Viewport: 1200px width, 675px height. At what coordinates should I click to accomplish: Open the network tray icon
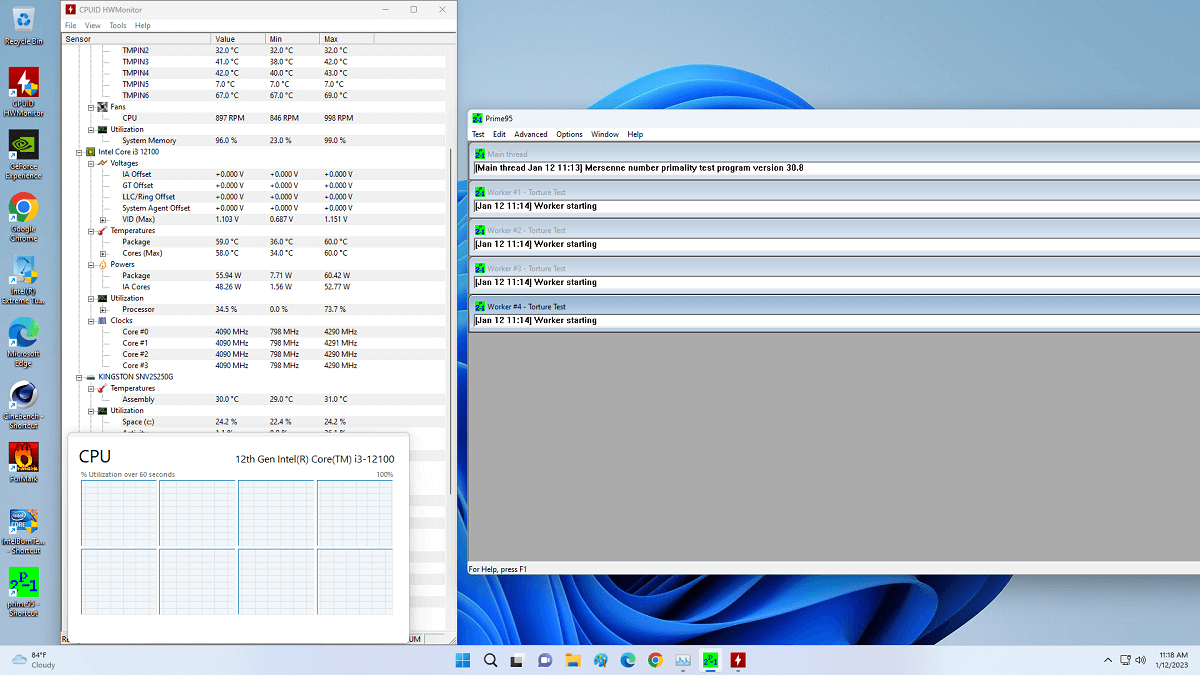pyautogui.click(x=1126, y=660)
